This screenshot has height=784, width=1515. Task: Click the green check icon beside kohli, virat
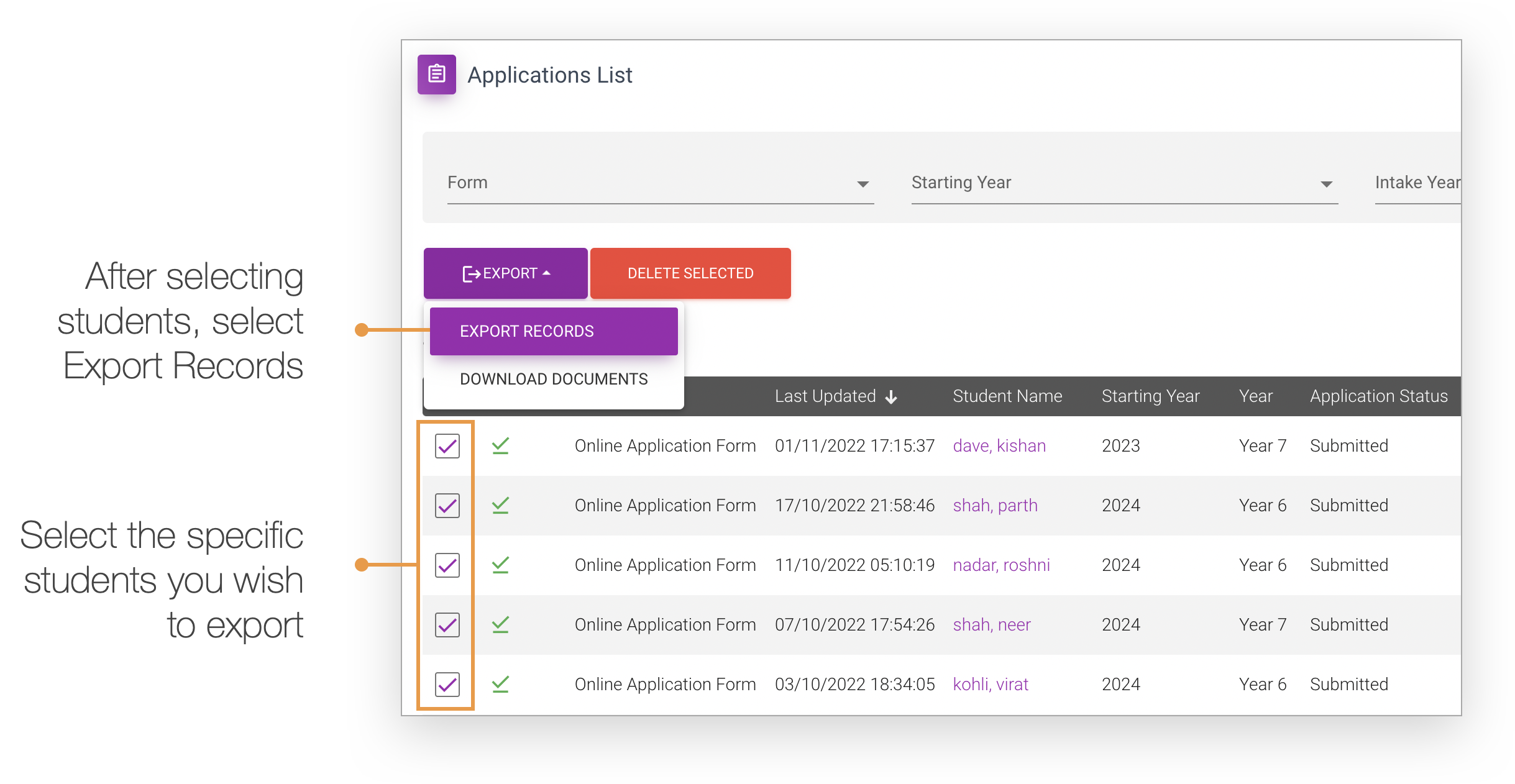point(501,684)
